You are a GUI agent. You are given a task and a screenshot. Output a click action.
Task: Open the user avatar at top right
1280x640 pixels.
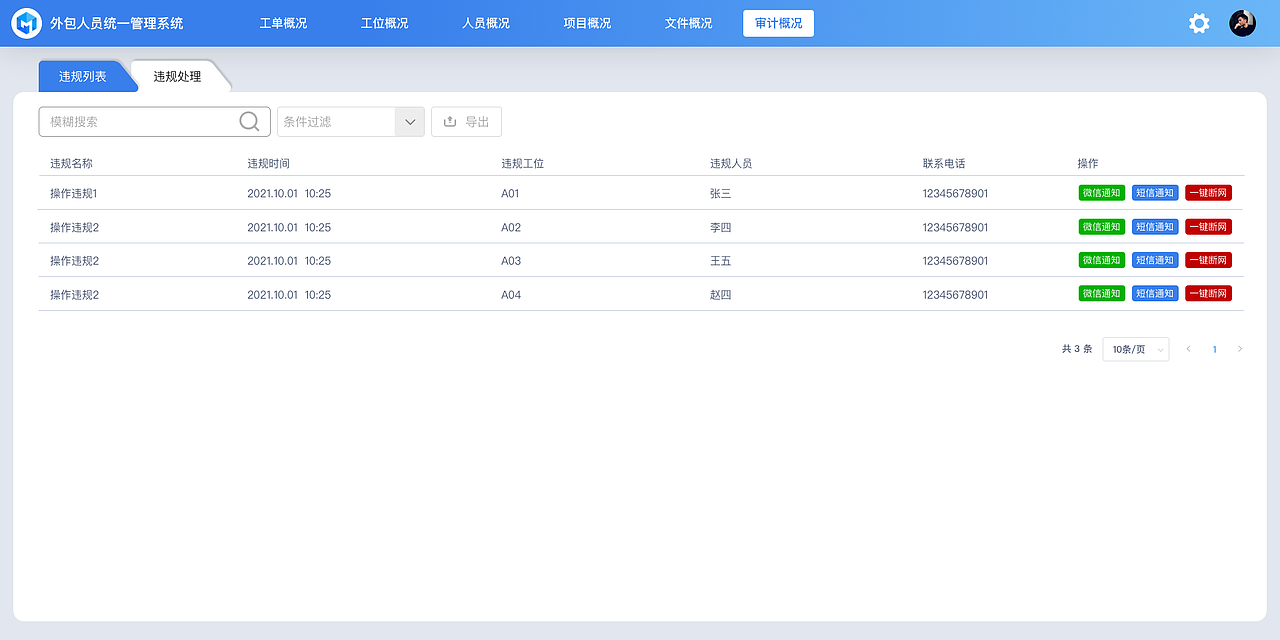click(1242, 22)
